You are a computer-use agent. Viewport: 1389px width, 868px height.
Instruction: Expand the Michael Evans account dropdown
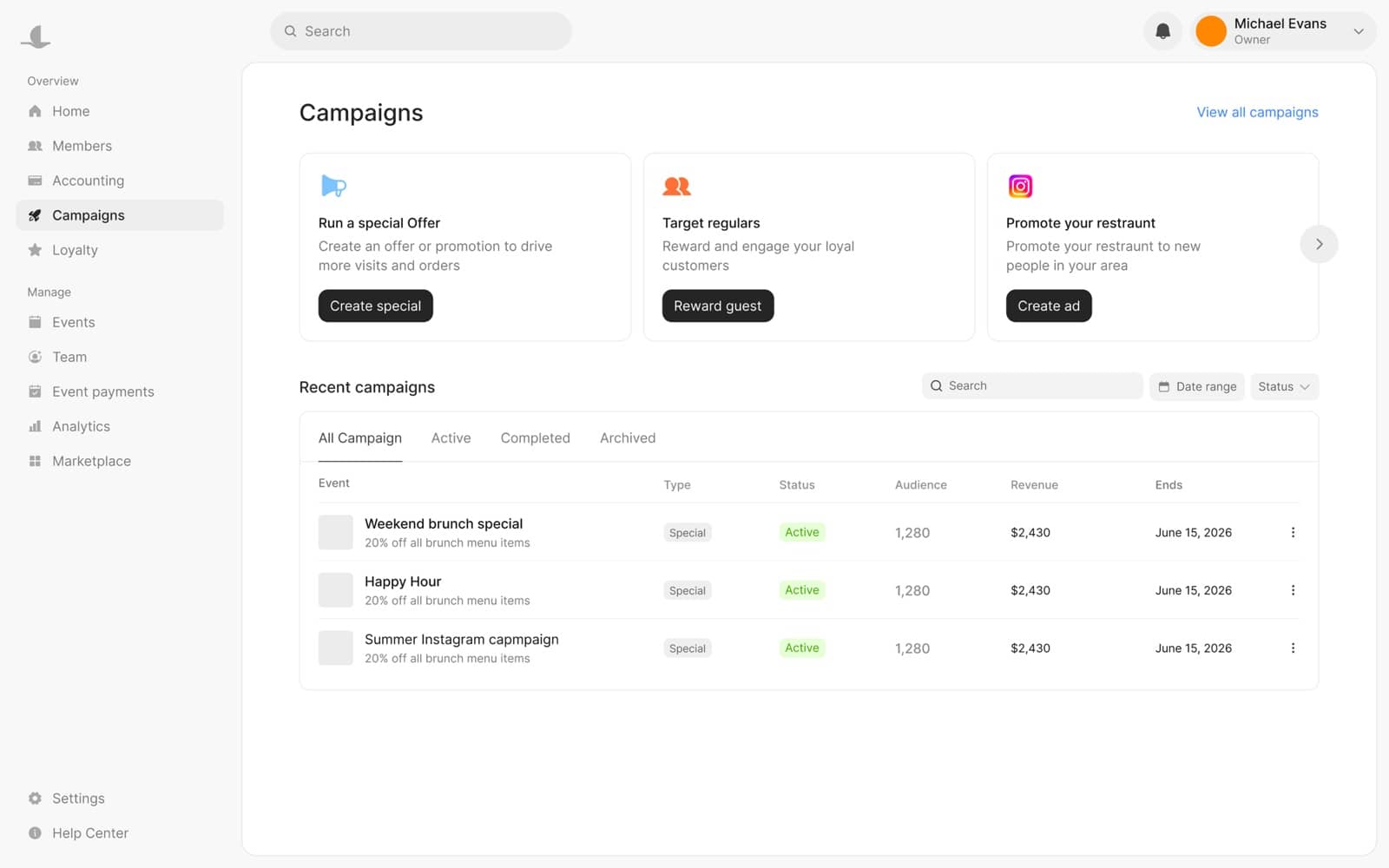(x=1359, y=31)
